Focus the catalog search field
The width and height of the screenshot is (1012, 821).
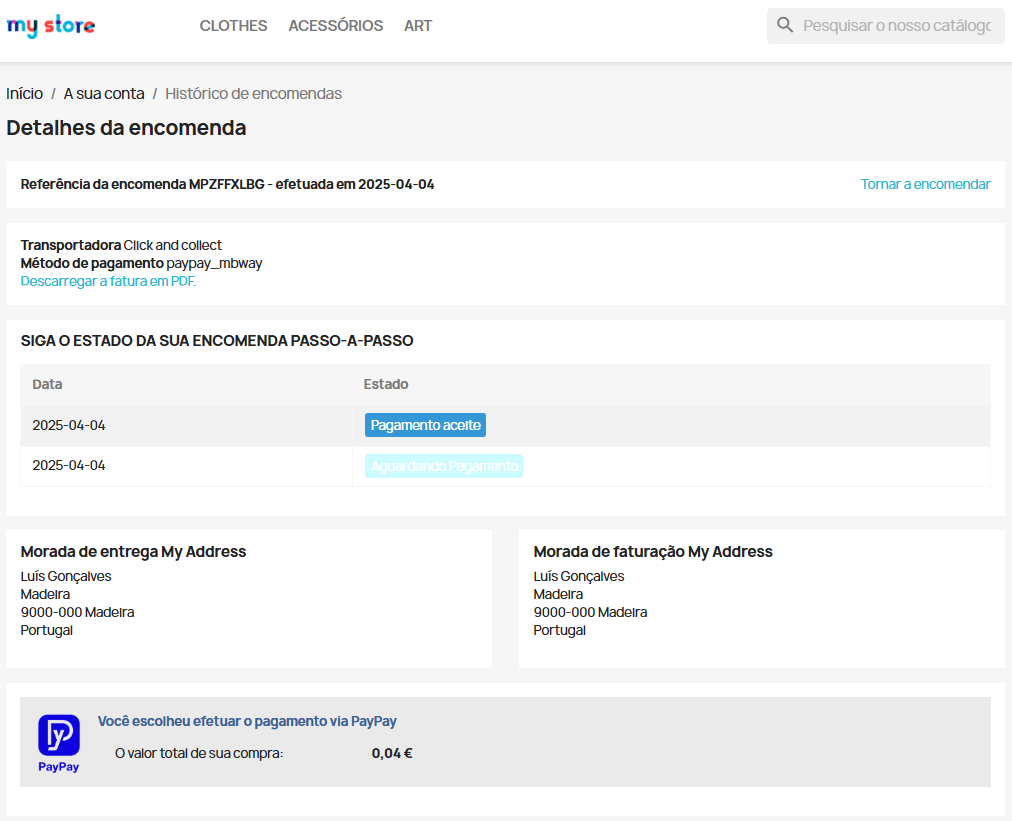point(896,26)
